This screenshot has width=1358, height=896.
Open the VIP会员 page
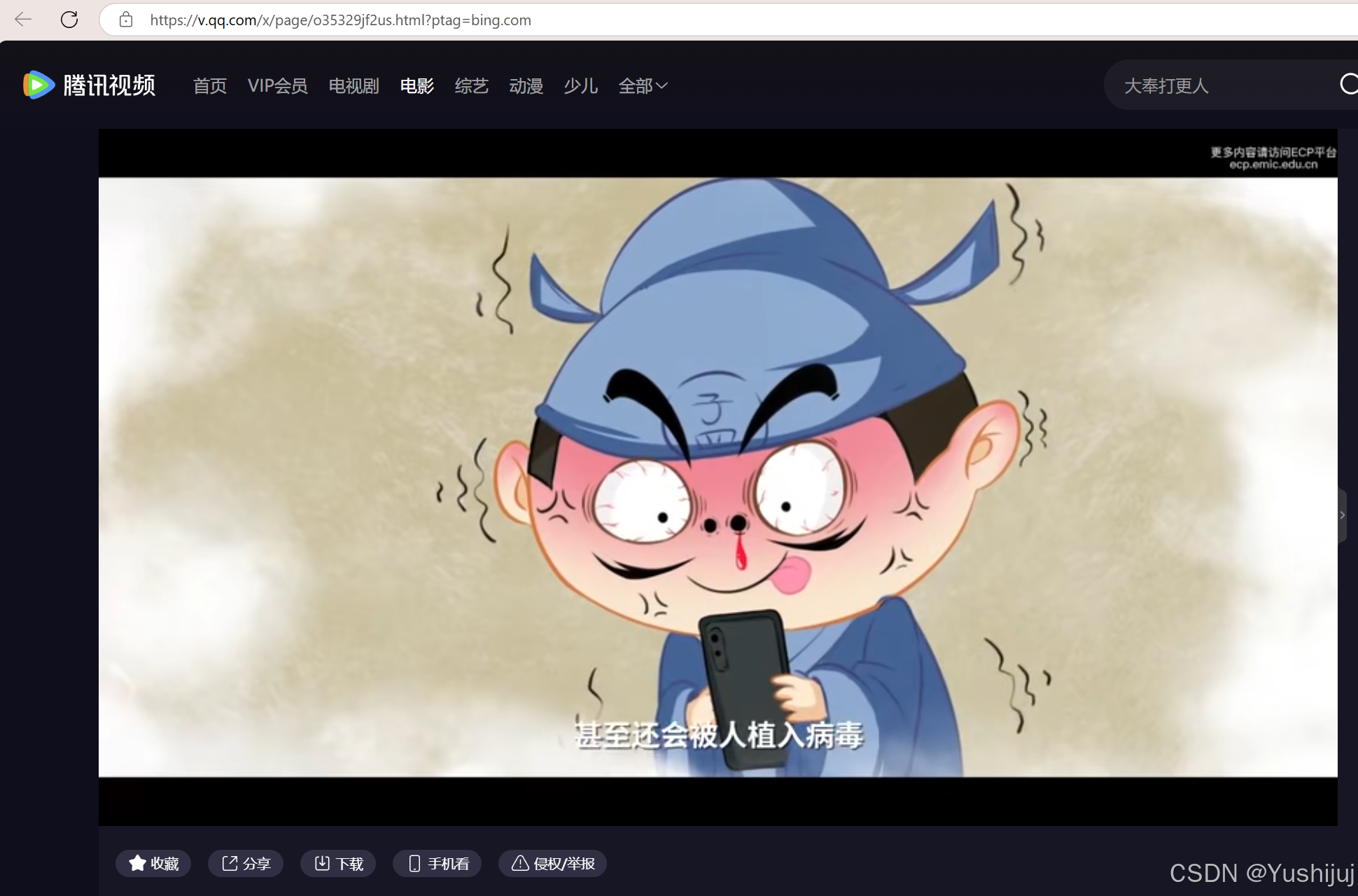click(x=277, y=85)
